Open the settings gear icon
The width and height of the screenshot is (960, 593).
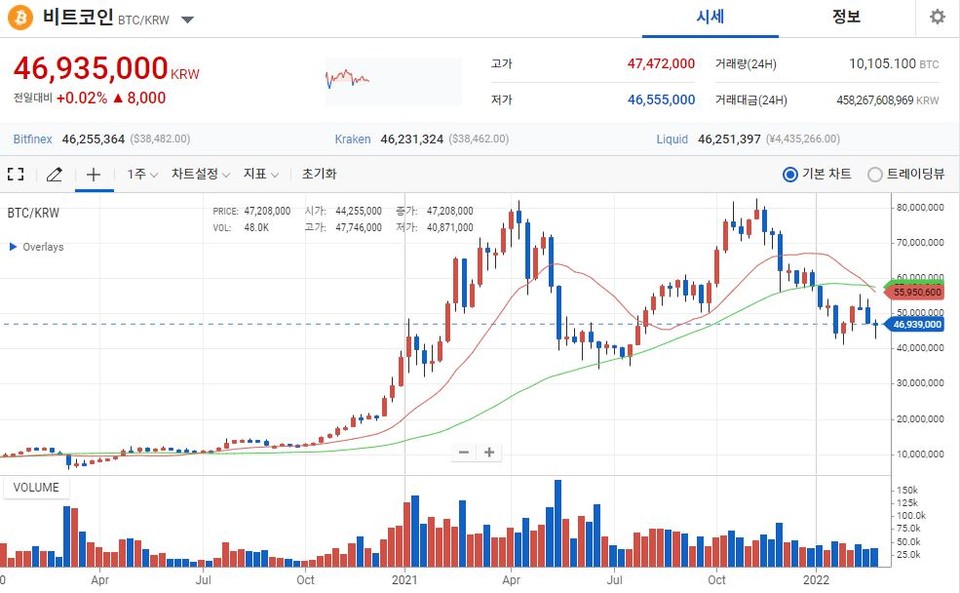tap(936, 17)
